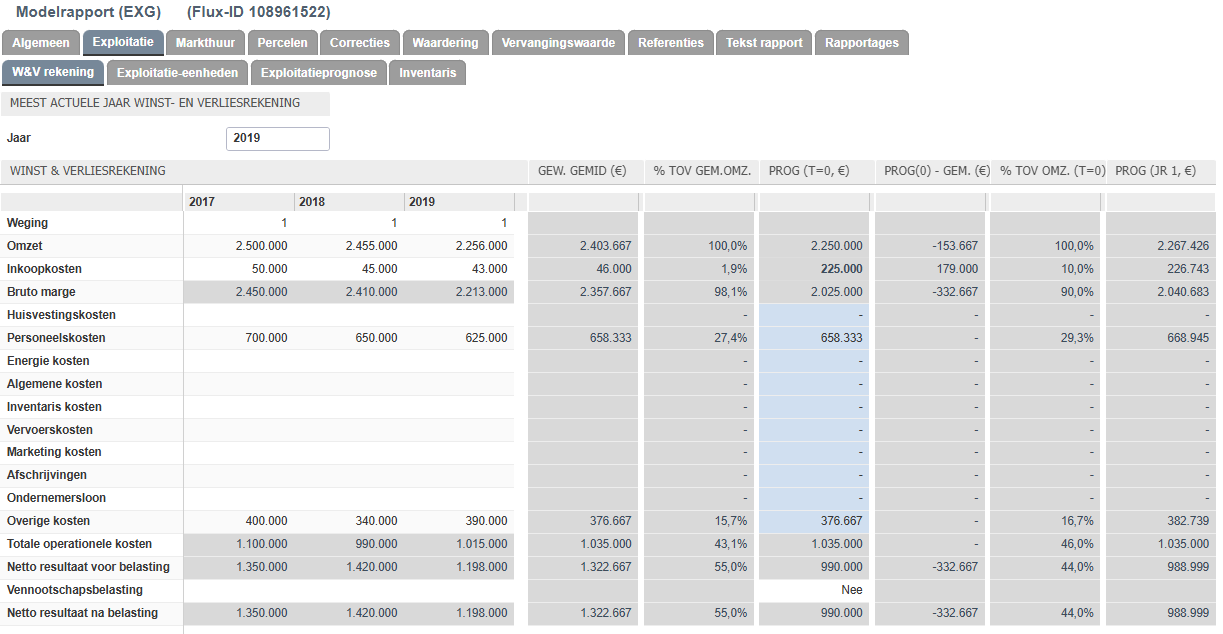Click the Totale operationele kosten row label
The height and width of the screenshot is (634, 1223).
click(79, 544)
